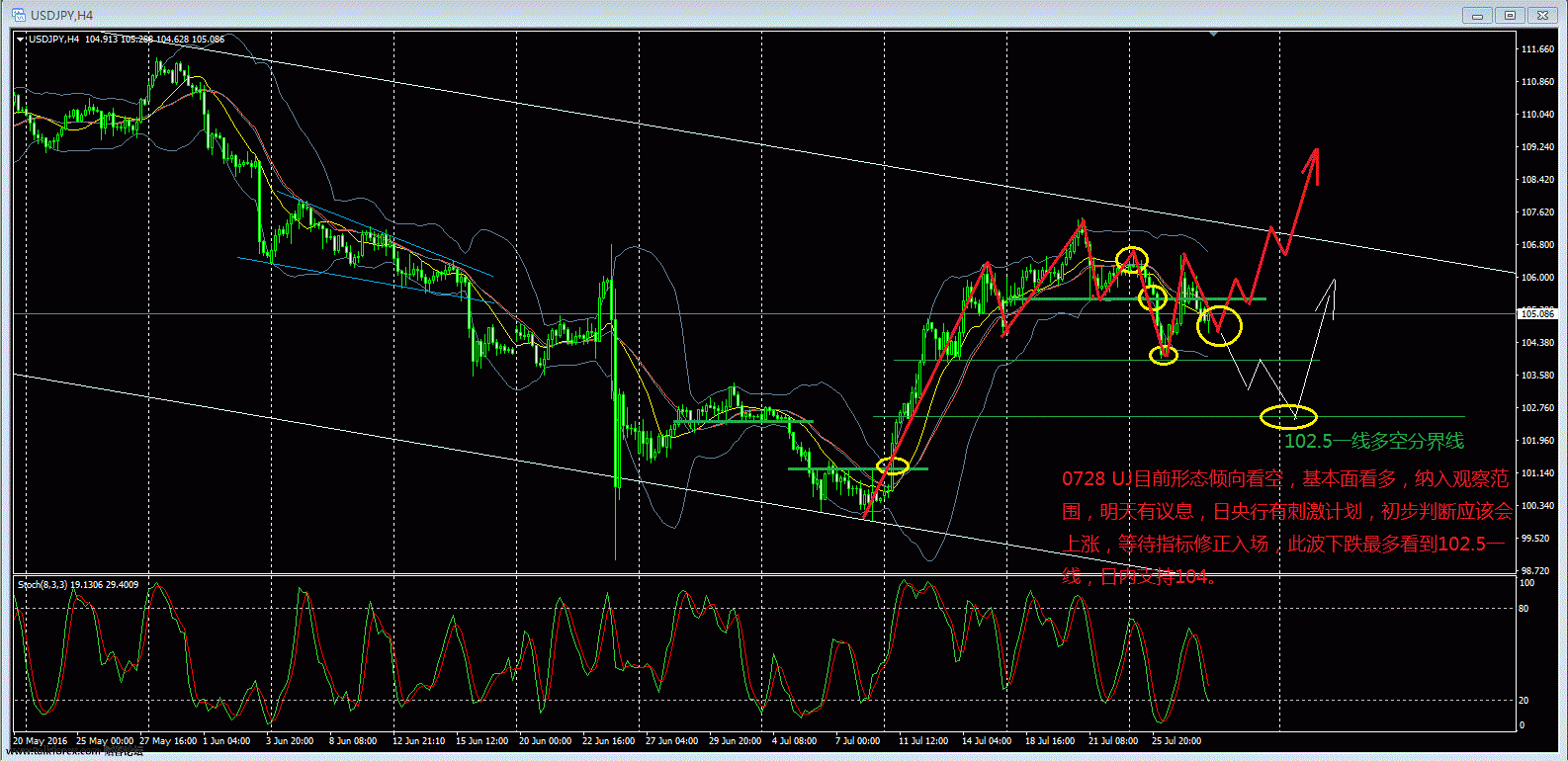1568x761 pixels.
Task: Click the 20 Jun 00:00 time label
Action: [546, 740]
